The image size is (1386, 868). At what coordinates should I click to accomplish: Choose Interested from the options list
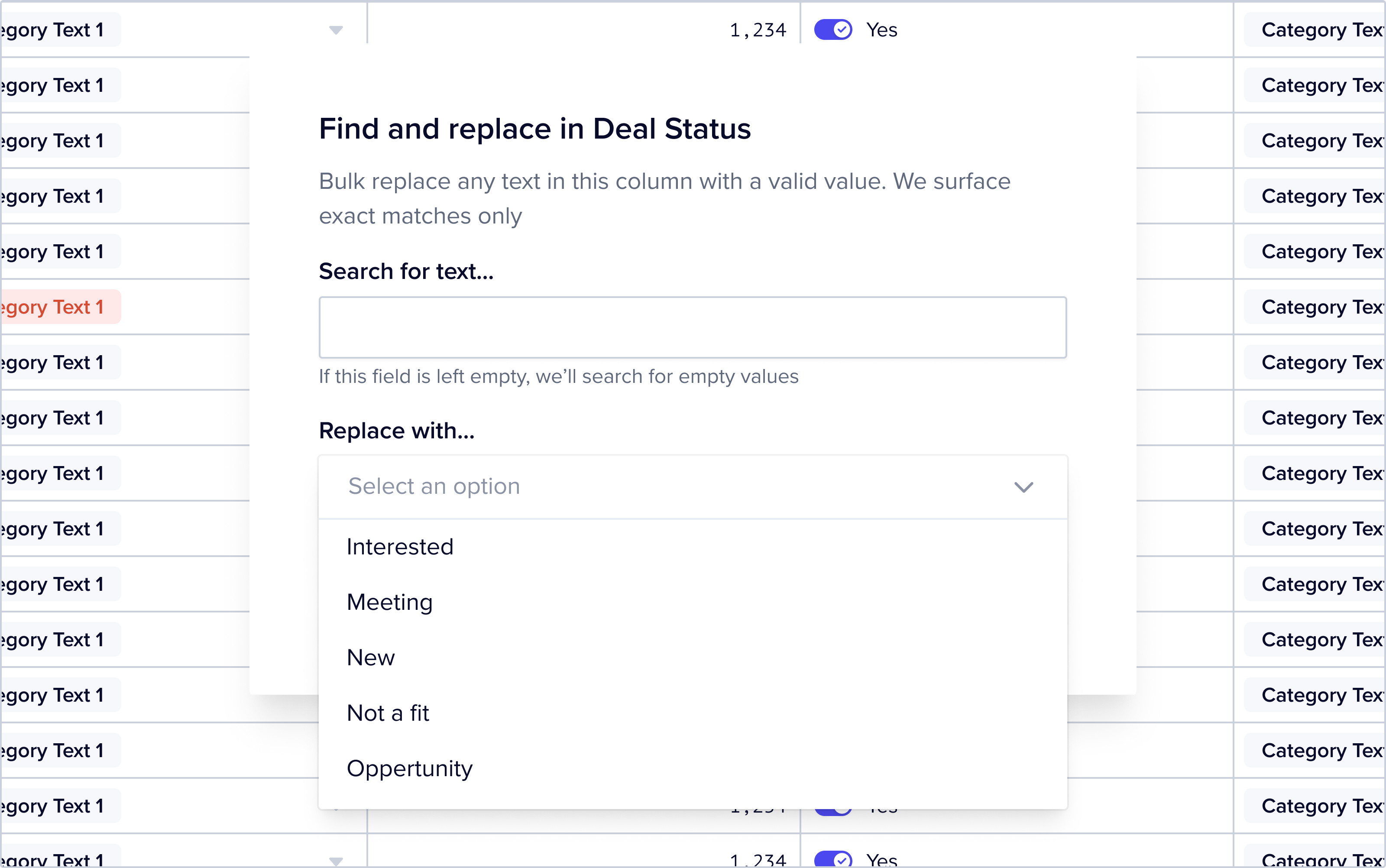(400, 547)
